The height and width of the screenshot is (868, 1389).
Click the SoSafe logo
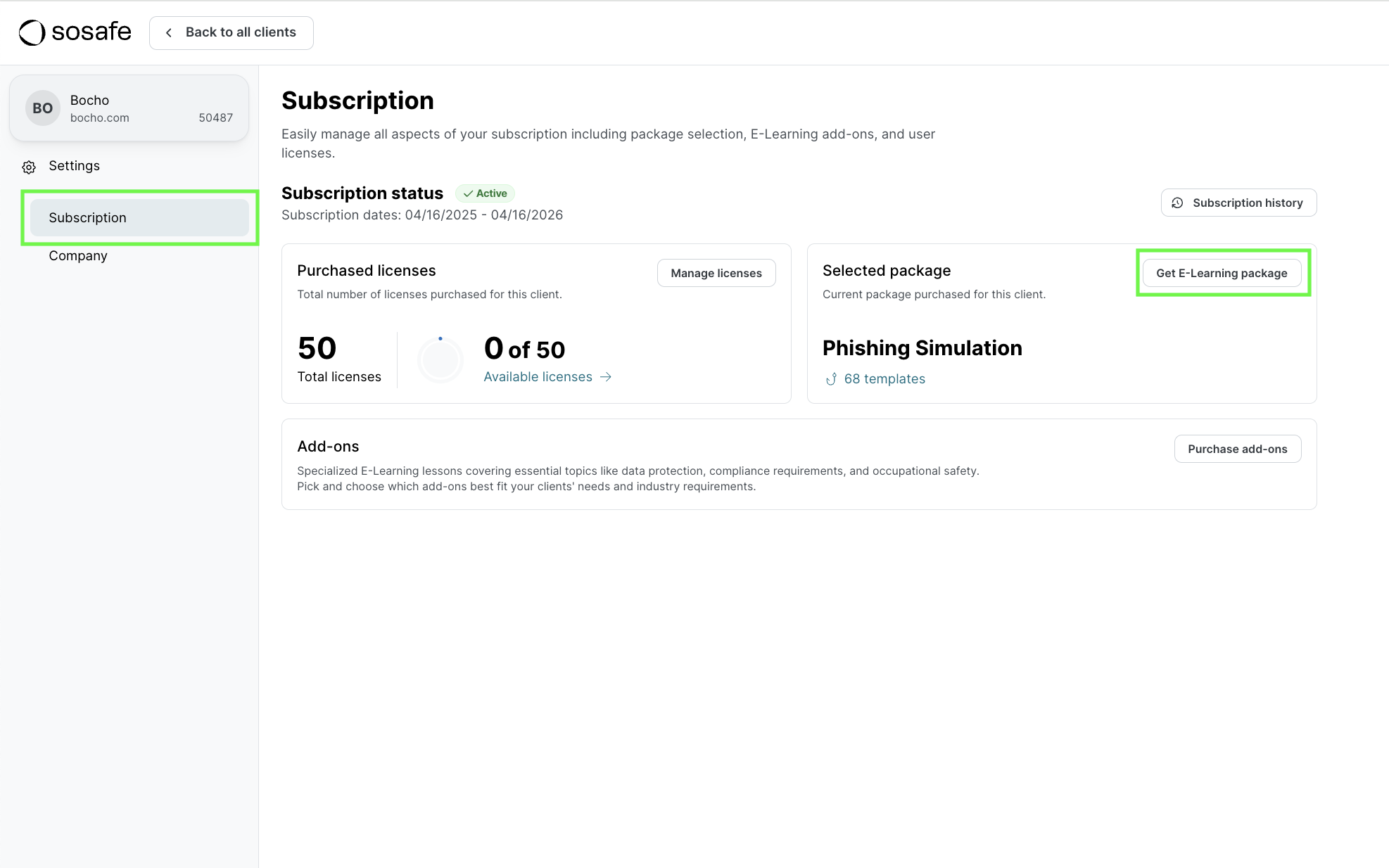[x=74, y=32]
